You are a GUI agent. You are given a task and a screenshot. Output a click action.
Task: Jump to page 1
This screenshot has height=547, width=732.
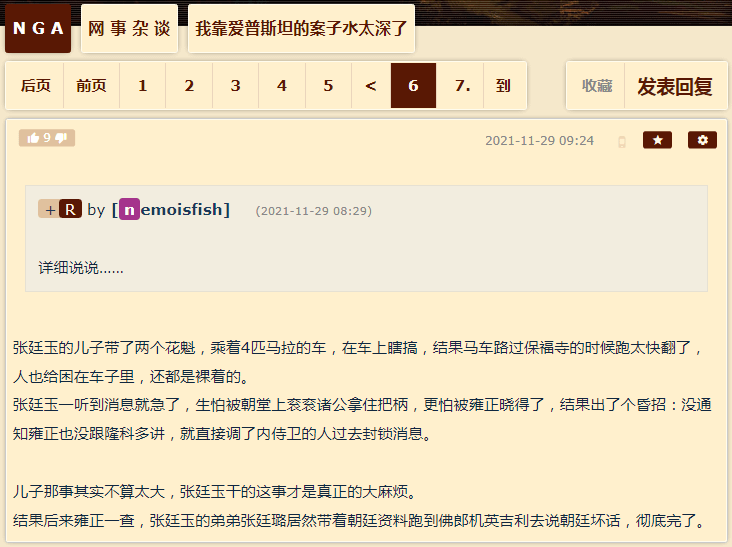[143, 85]
